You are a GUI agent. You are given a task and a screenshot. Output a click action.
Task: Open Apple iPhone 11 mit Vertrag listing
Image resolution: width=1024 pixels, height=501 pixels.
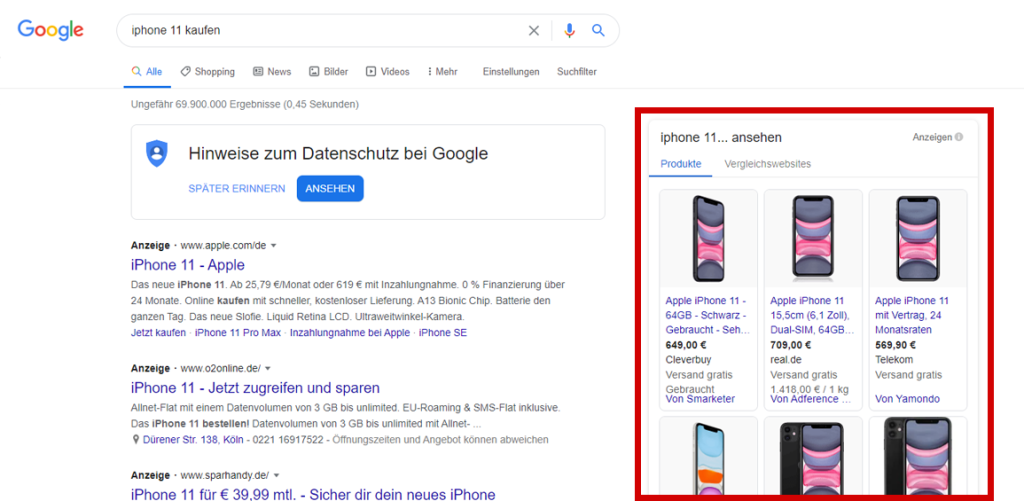pos(912,315)
